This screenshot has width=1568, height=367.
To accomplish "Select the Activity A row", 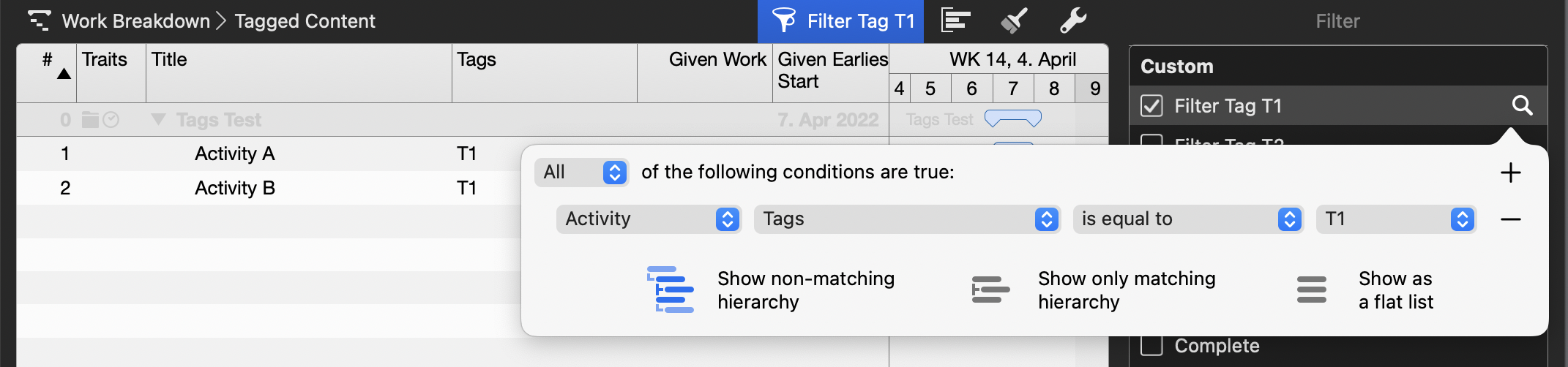I will (x=234, y=154).
